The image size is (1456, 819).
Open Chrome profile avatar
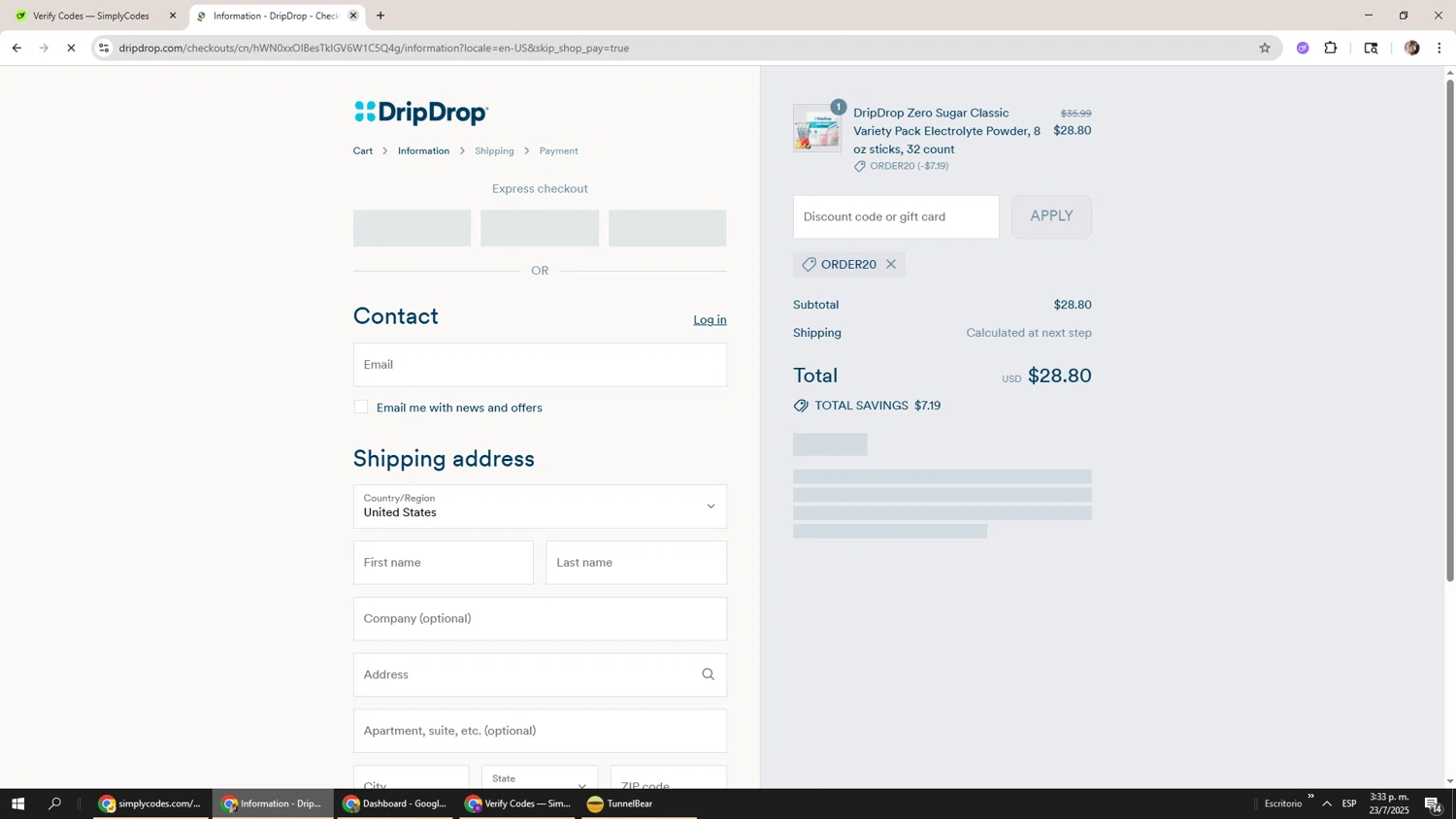click(x=1412, y=48)
